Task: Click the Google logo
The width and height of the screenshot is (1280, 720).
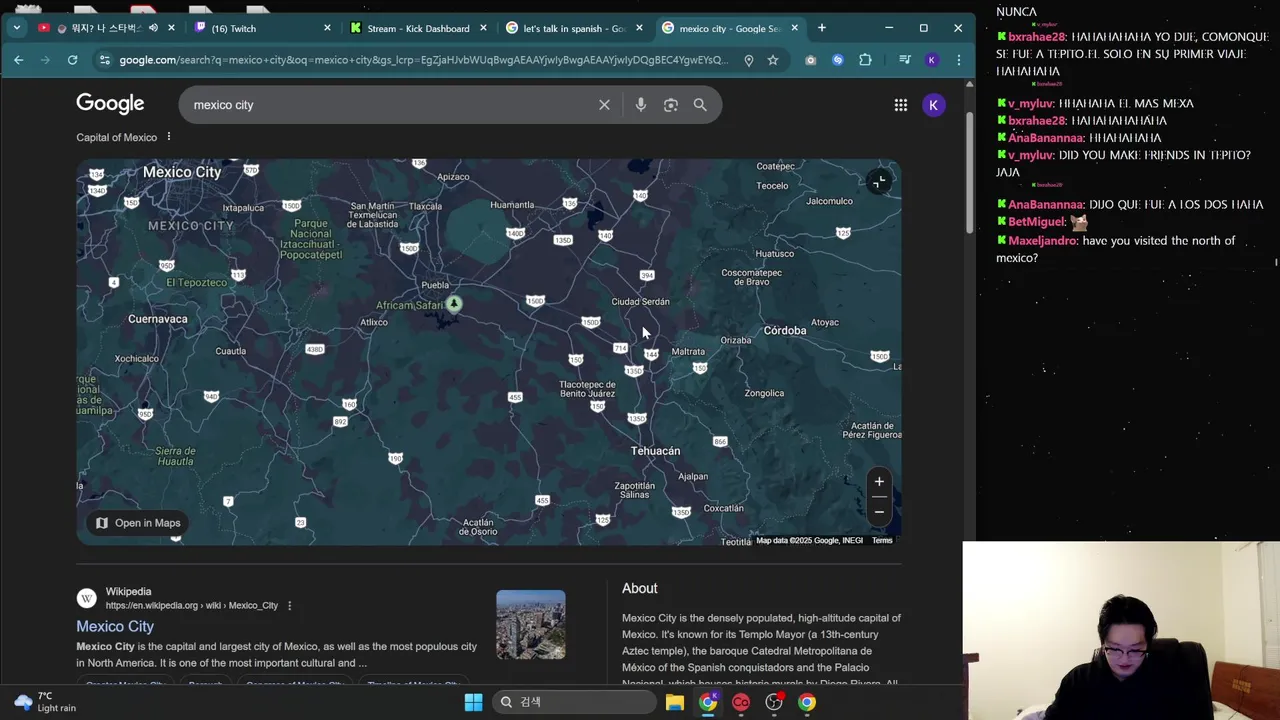Action: coord(110,104)
